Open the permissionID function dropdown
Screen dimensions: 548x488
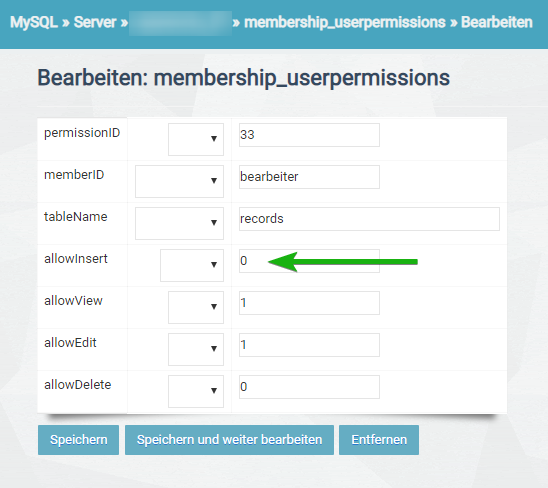tap(196, 139)
